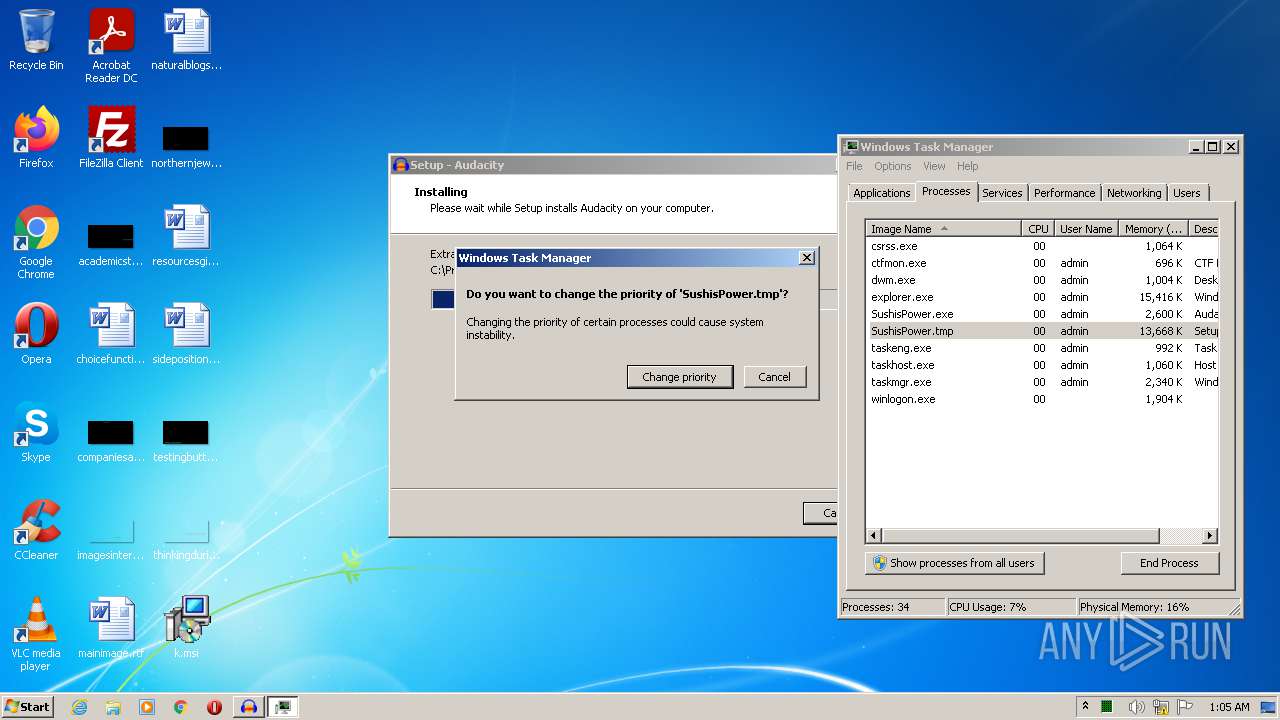Select the companiesa desktop file icon
Image resolution: width=1280 pixels, height=720 pixels.
pos(111,440)
